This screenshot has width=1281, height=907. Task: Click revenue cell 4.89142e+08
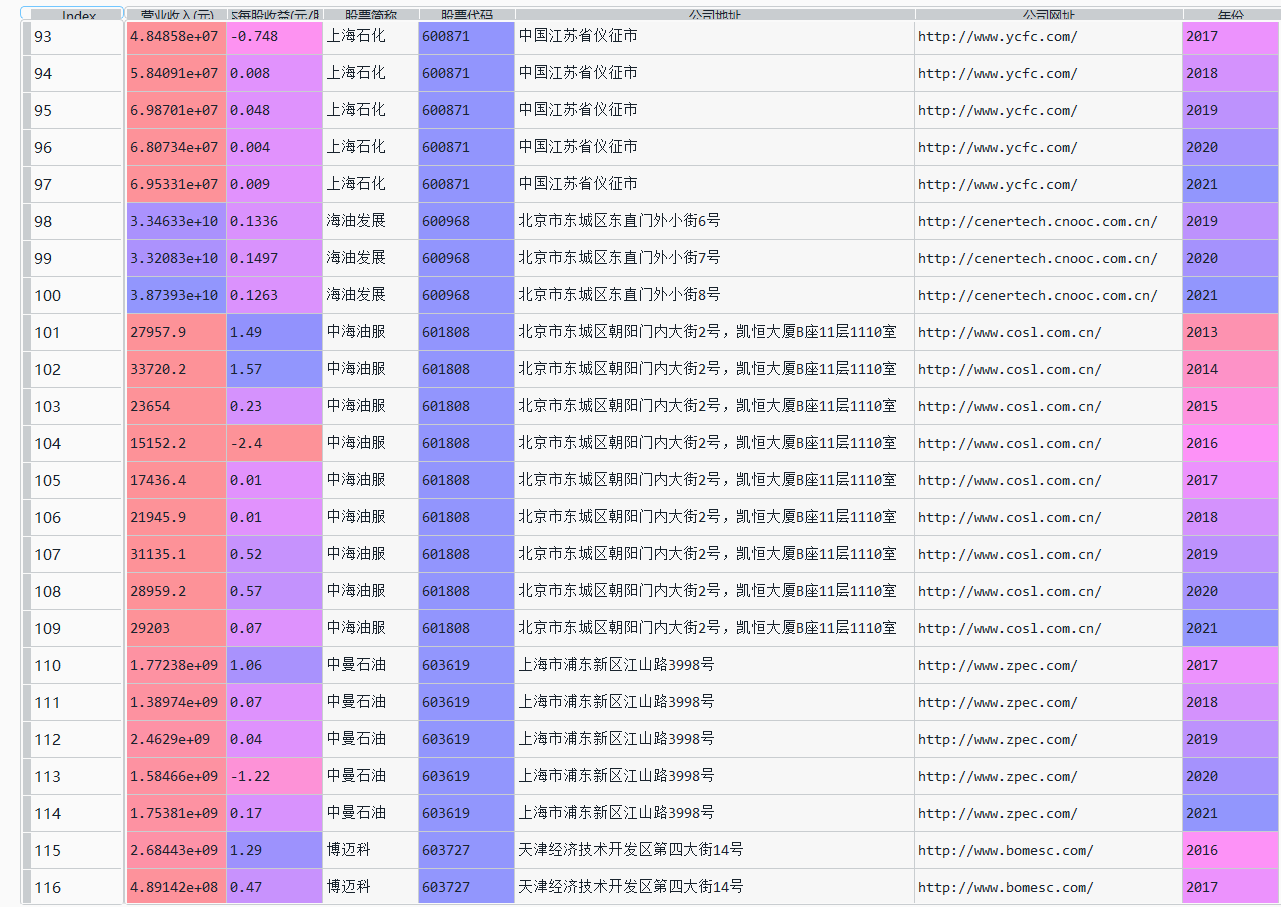click(x=176, y=887)
